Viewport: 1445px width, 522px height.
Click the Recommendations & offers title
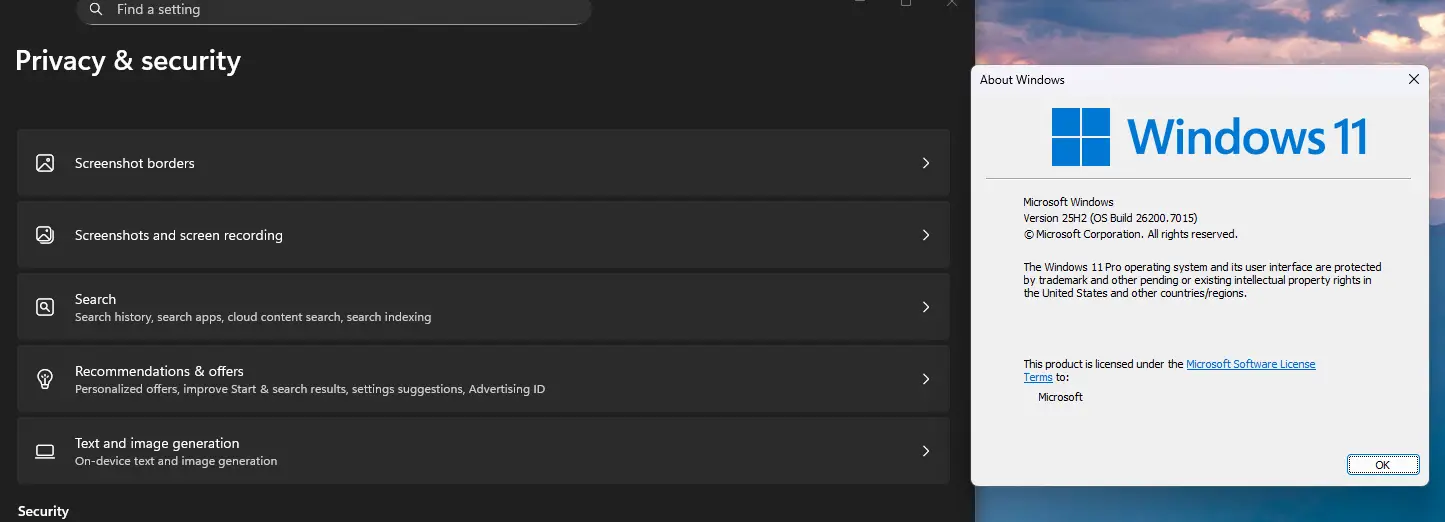[159, 371]
